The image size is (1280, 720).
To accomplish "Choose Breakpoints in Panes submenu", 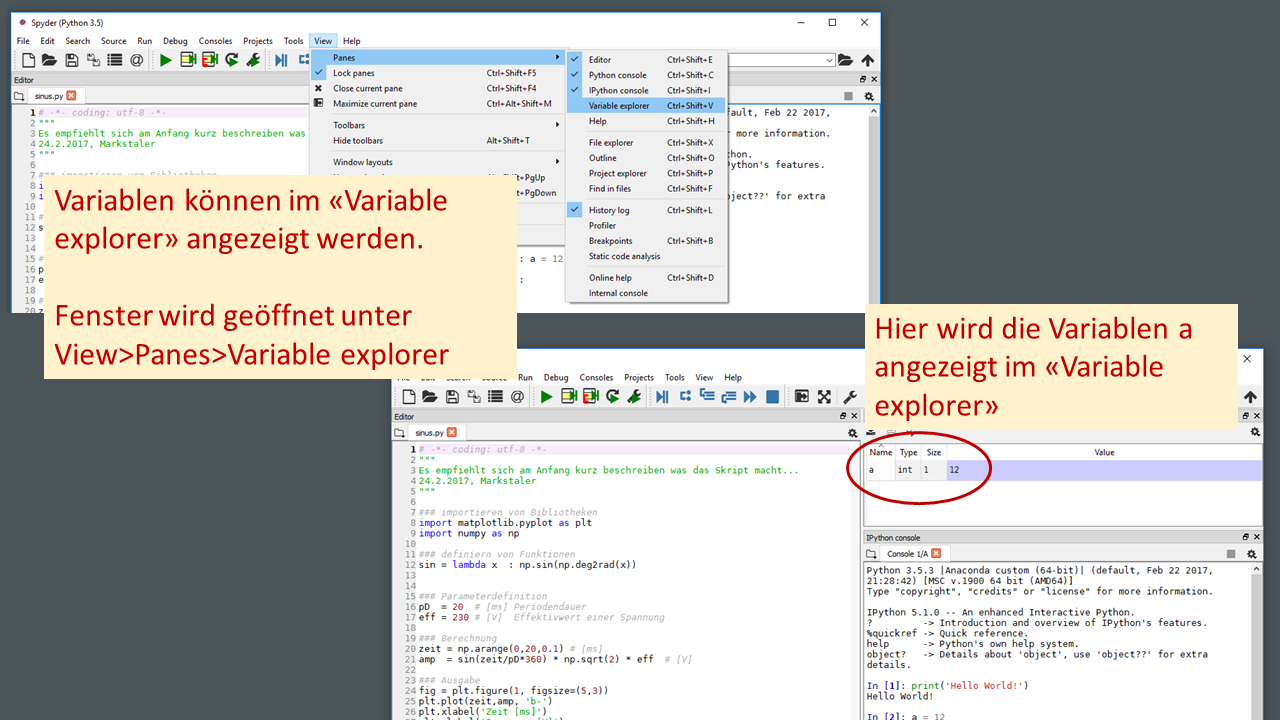I will pyautogui.click(x=646, y=241).
